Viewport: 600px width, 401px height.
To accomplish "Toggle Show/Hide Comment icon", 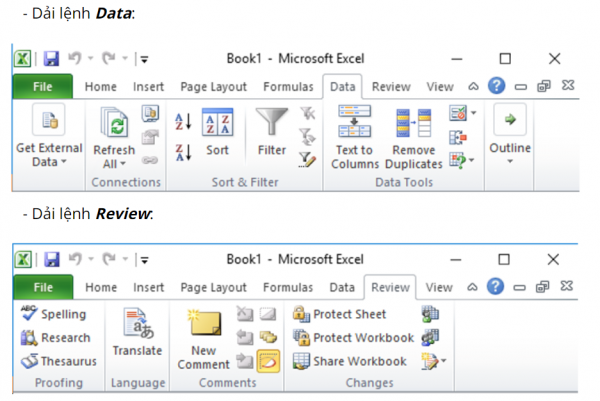I will [268, 314].
